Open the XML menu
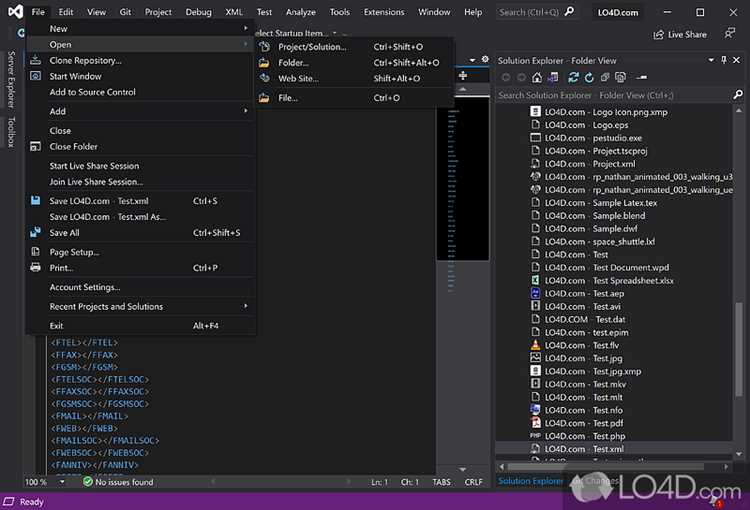 [234, 12]
